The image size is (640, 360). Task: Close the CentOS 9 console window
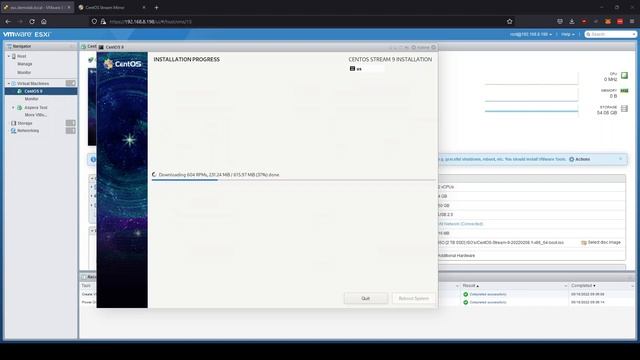(x=433, y=47)
